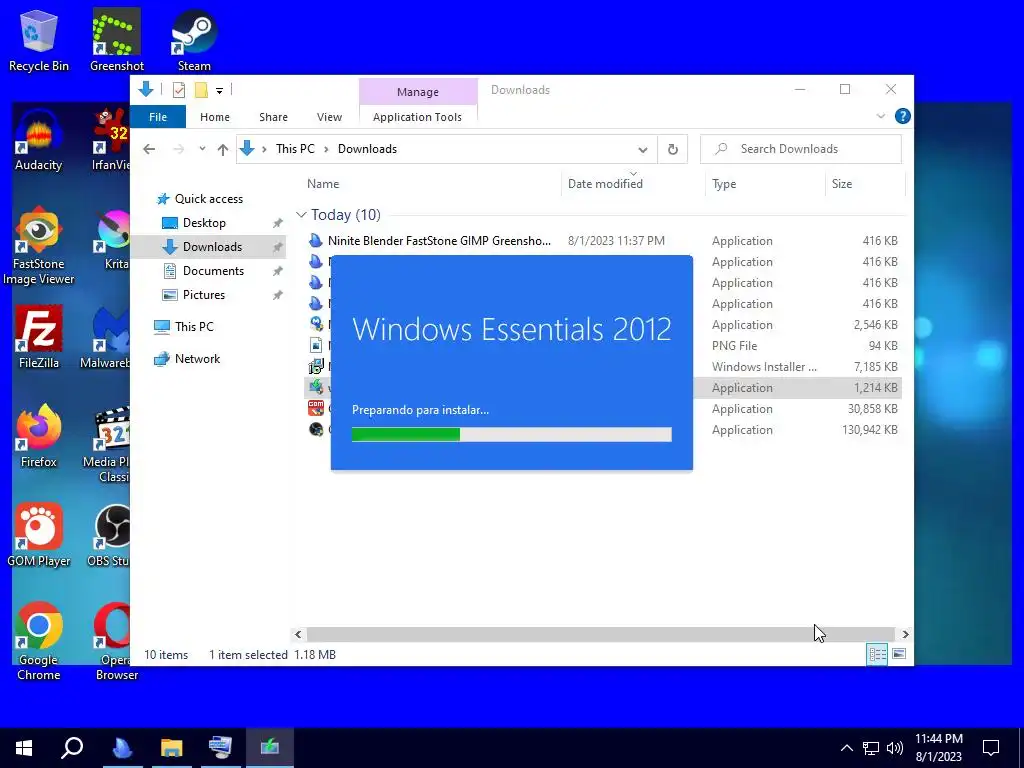
Task: Select Documents in navigation pane
Action: 213,270
